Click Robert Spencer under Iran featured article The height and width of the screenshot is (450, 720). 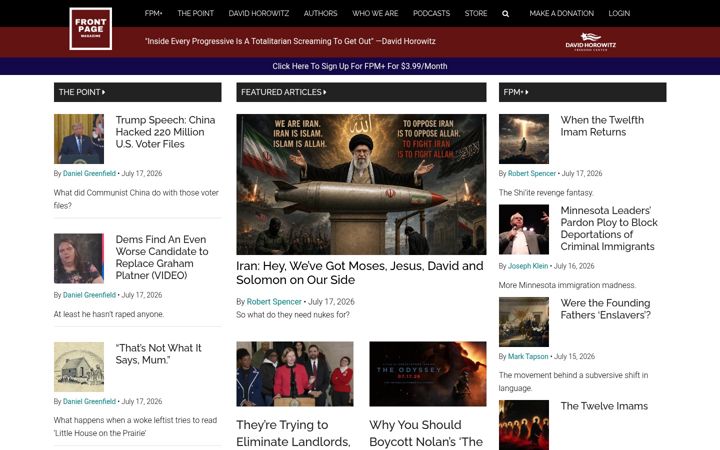click(x=274, y=302)
